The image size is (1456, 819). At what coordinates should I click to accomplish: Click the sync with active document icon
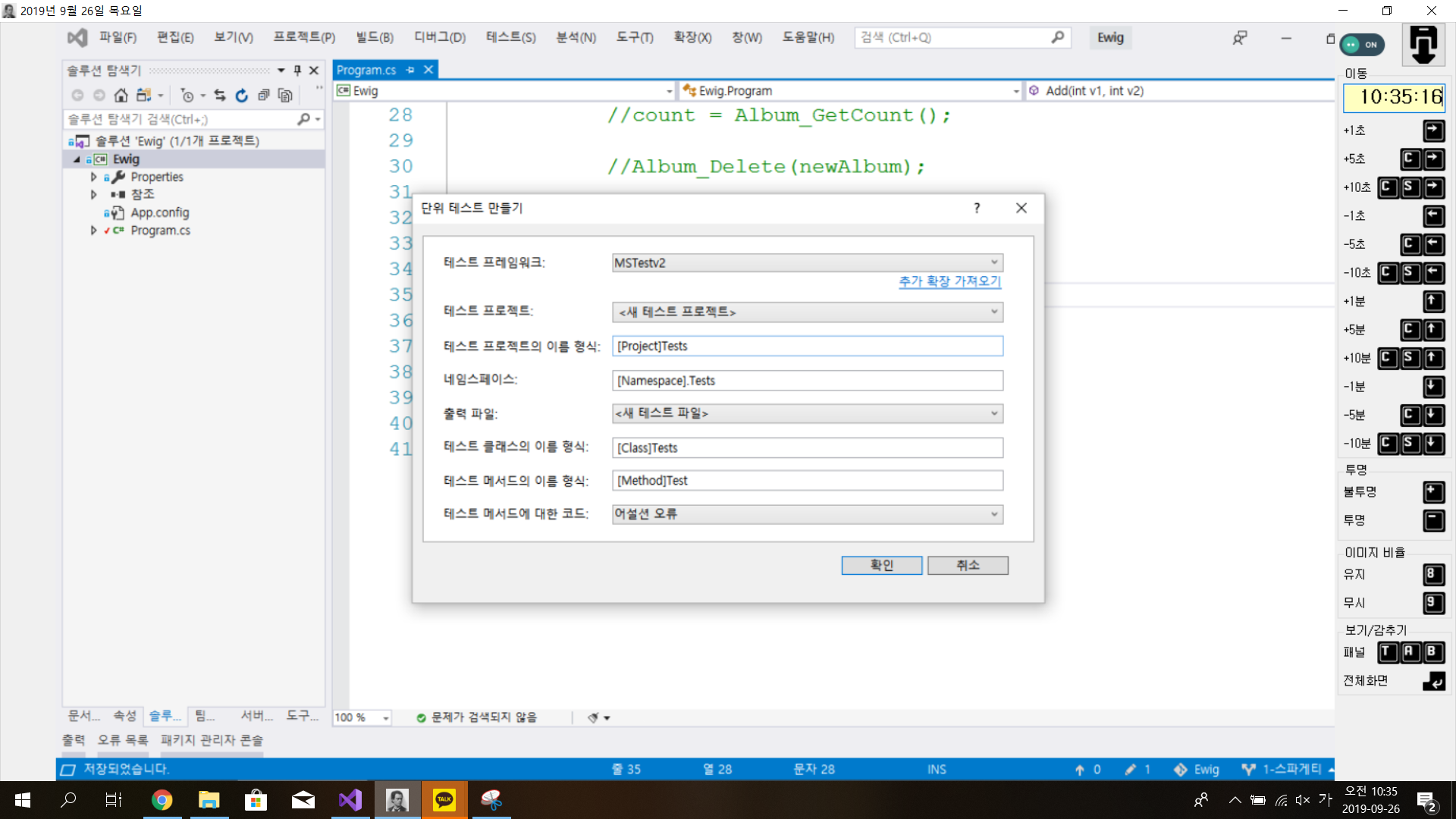click(220, 96)
